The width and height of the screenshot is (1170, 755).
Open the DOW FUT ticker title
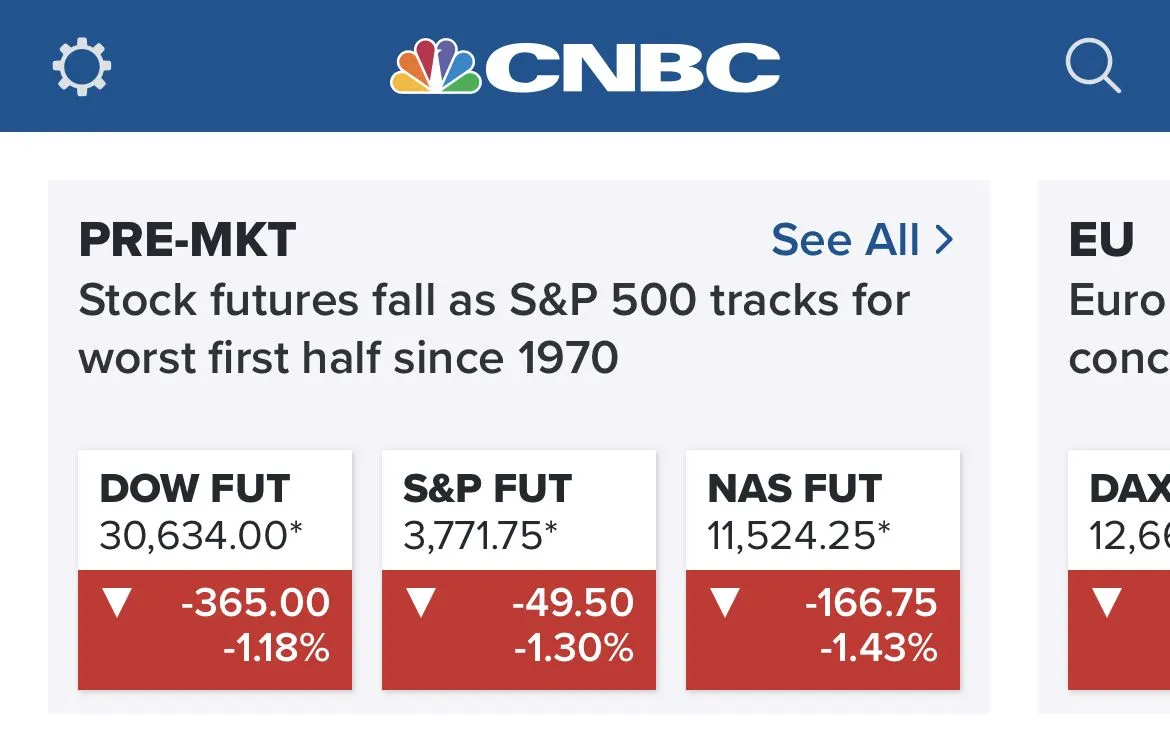click(x=195, y=489)
